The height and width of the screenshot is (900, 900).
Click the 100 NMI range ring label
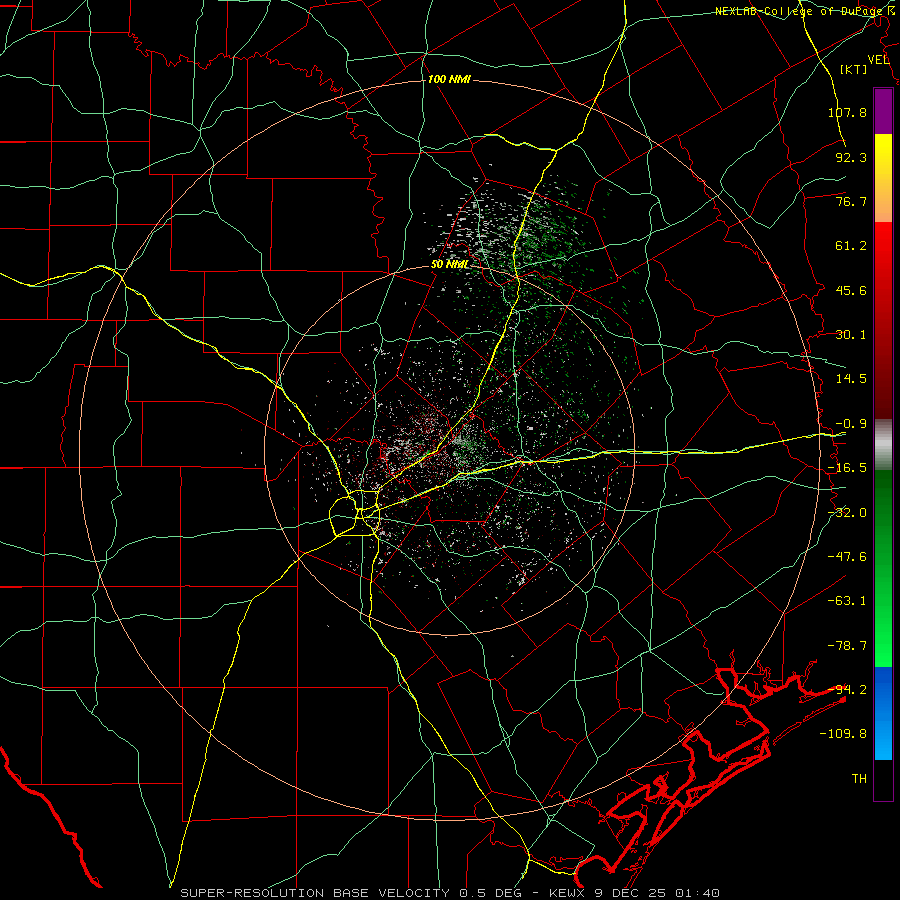(x=449, y=79)
